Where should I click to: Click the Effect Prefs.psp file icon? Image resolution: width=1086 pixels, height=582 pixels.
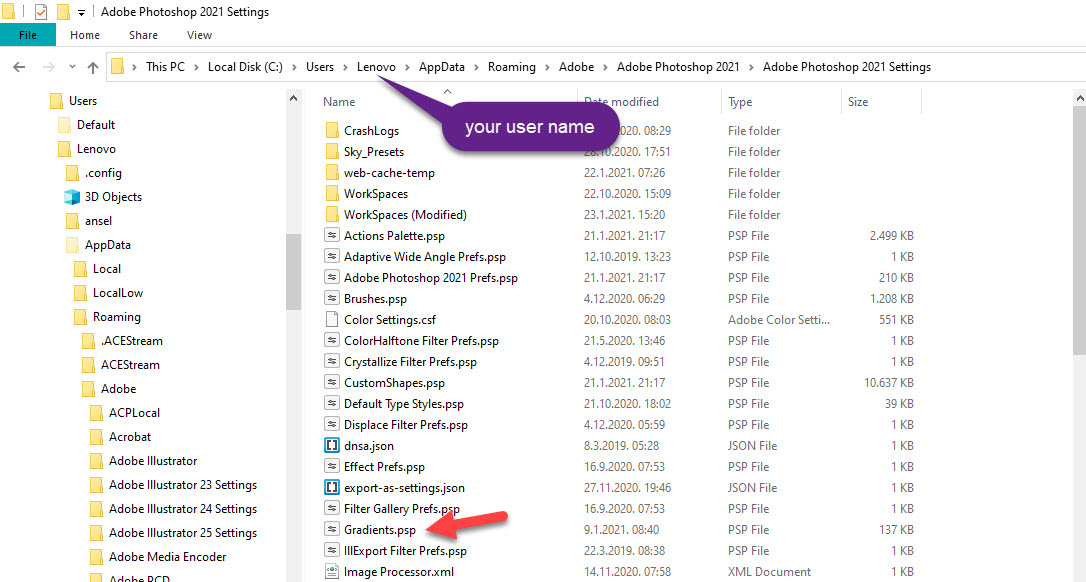332,467
